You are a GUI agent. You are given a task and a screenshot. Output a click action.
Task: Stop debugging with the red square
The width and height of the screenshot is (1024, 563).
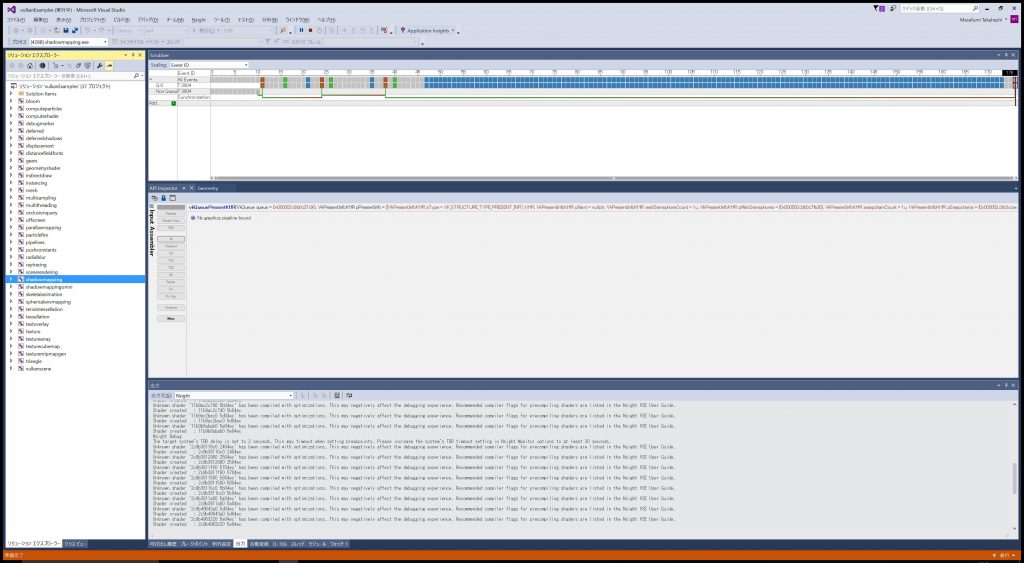[x=310, y=30]
